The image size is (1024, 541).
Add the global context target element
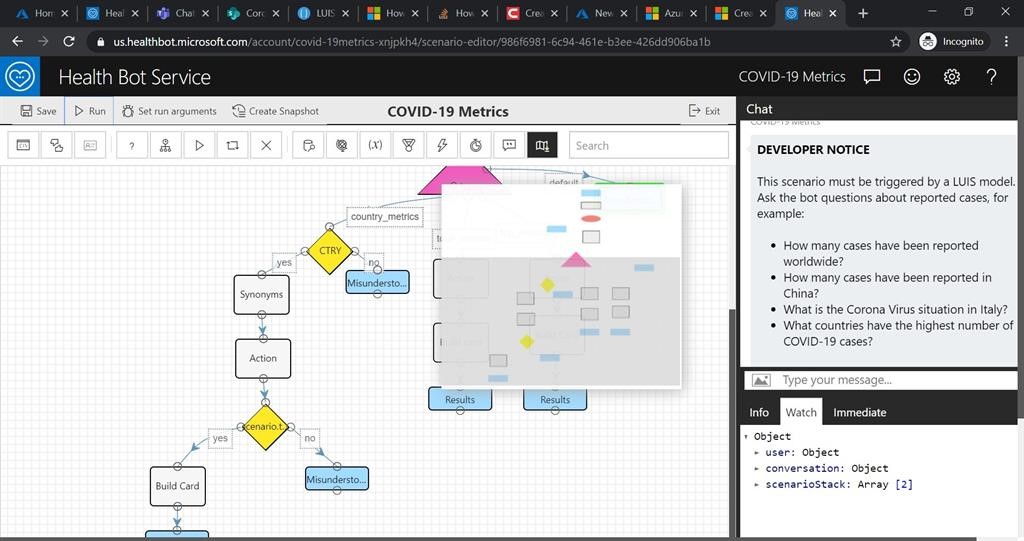(x=342, y=145)
